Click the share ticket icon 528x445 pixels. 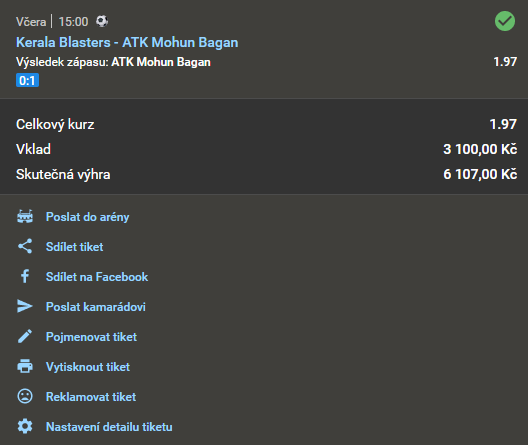tap(25, 246)
